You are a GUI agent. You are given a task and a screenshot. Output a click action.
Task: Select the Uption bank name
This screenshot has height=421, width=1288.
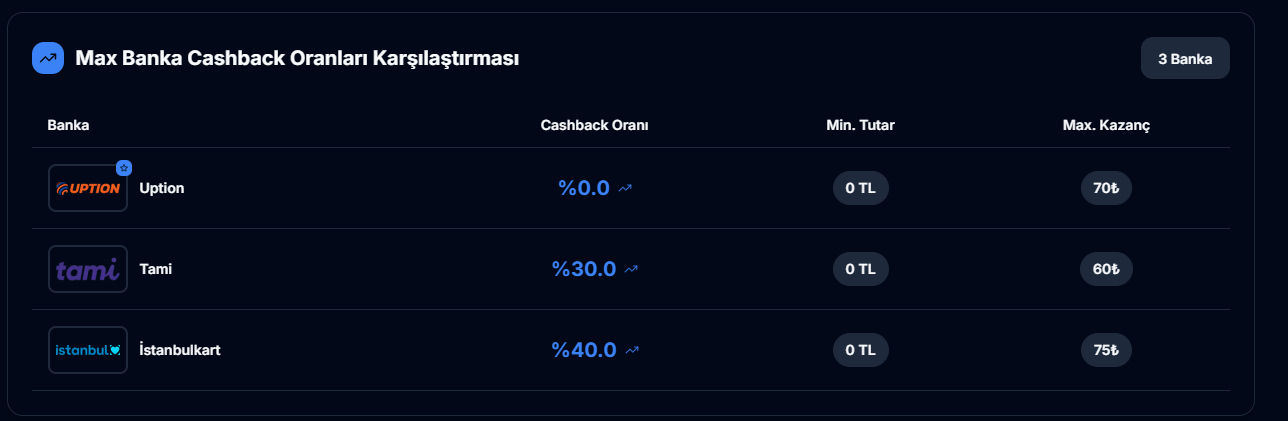coord(162,188)
